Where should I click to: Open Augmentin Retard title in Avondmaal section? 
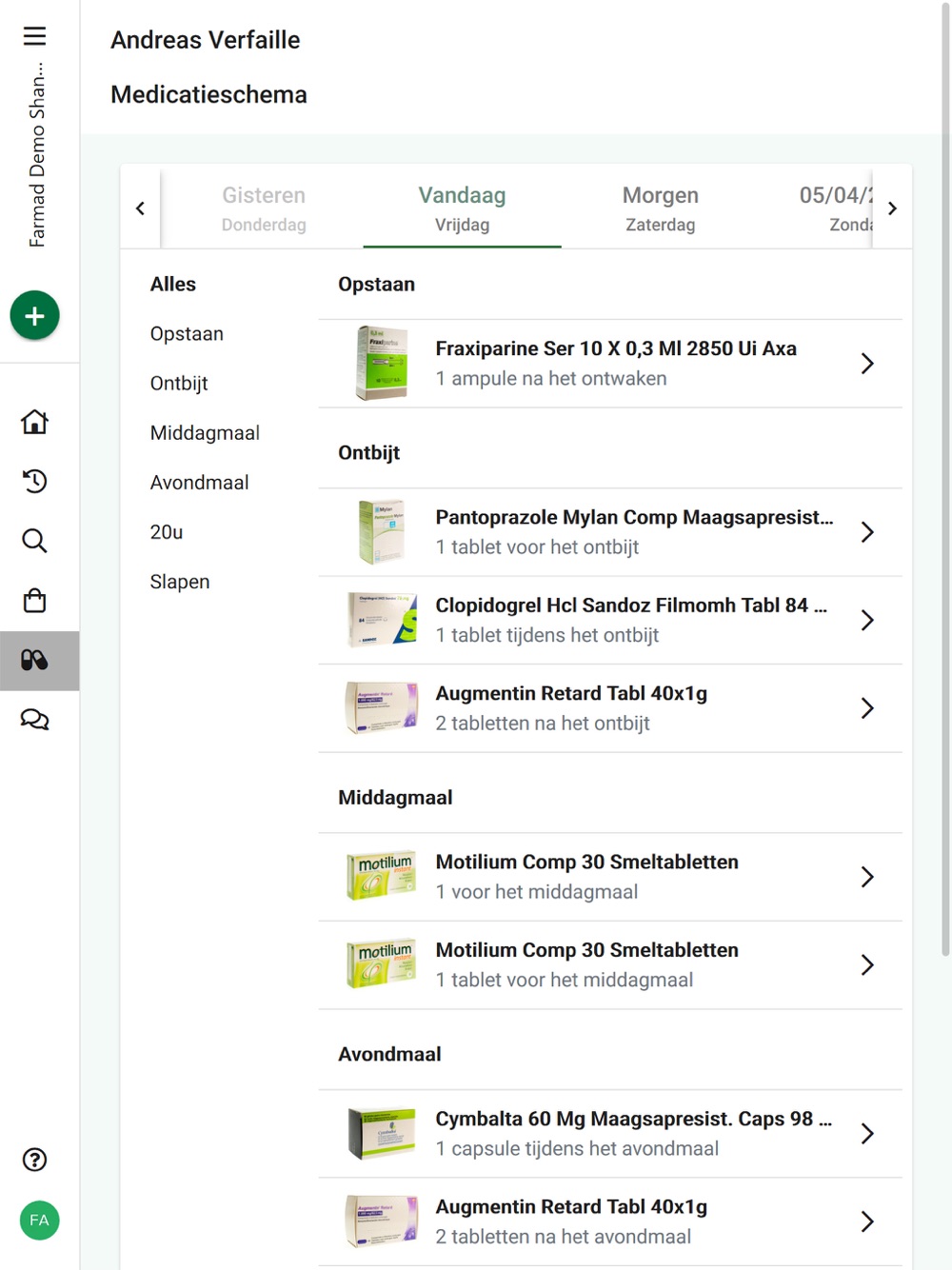point(571,1206)
